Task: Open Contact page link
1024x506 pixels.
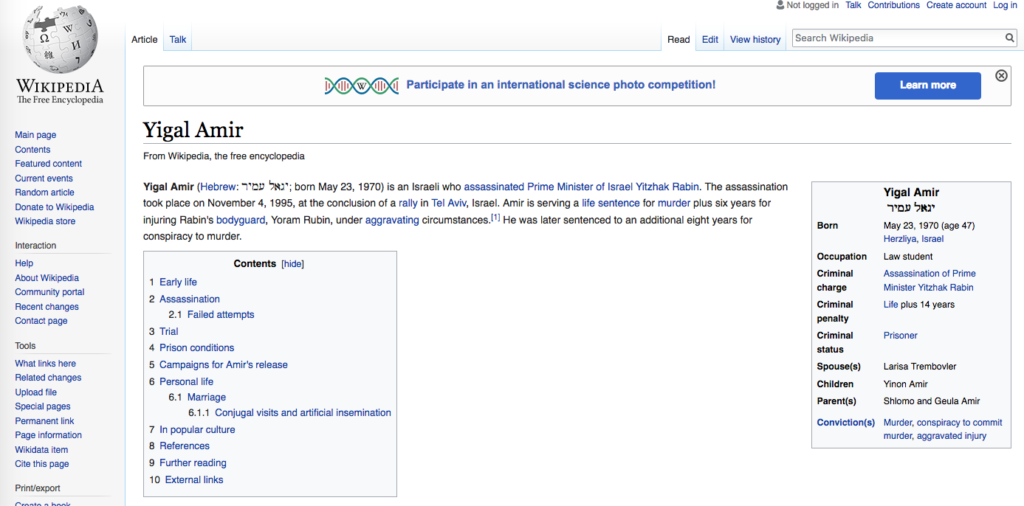Action: (x=41, y=321)
